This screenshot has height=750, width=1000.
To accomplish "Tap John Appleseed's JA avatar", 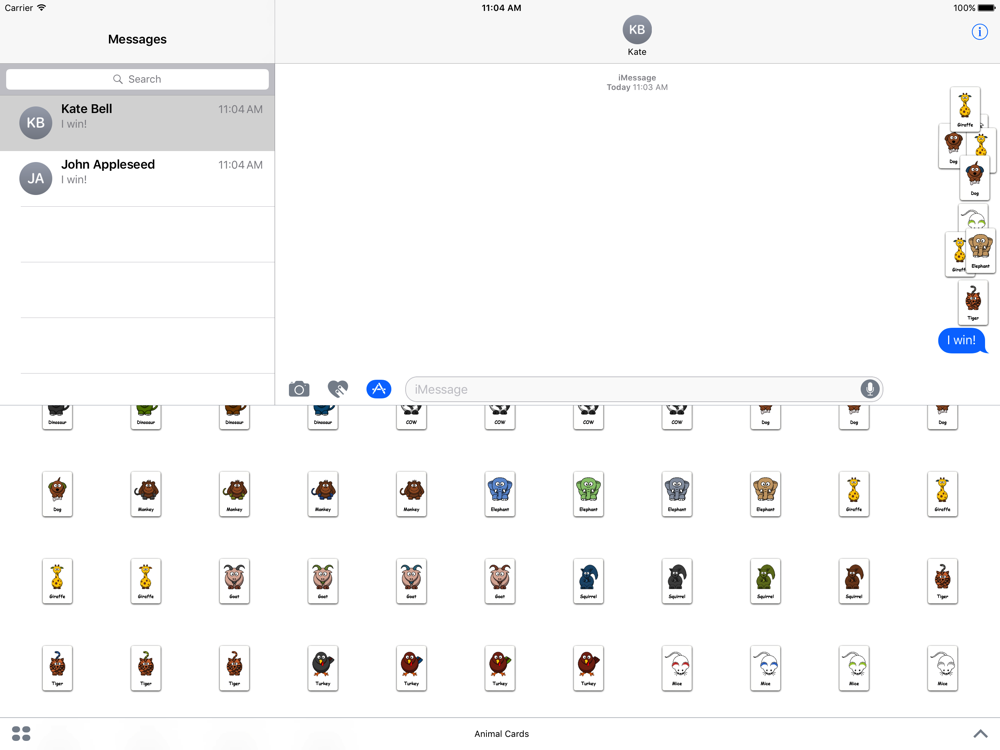I will [x=36, y=179].
